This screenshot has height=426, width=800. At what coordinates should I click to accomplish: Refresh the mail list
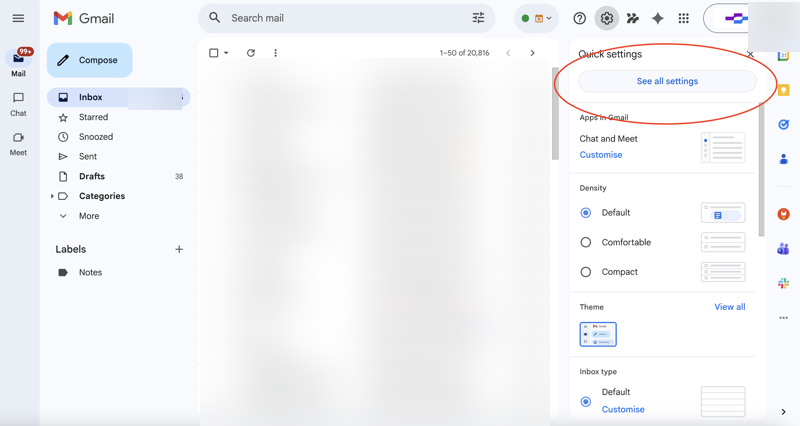coord(251,53)
